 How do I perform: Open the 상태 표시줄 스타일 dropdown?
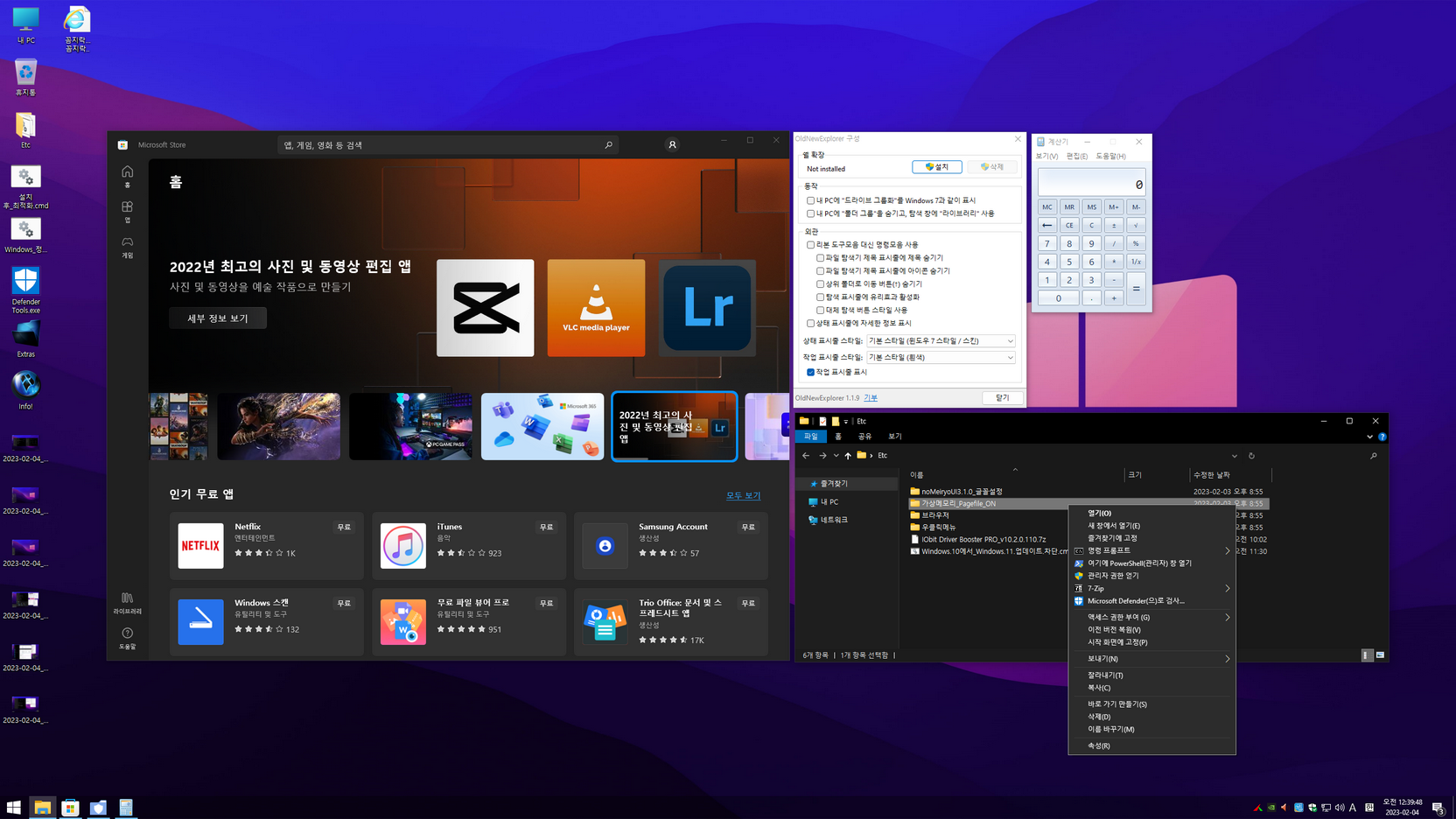[941, 340]
